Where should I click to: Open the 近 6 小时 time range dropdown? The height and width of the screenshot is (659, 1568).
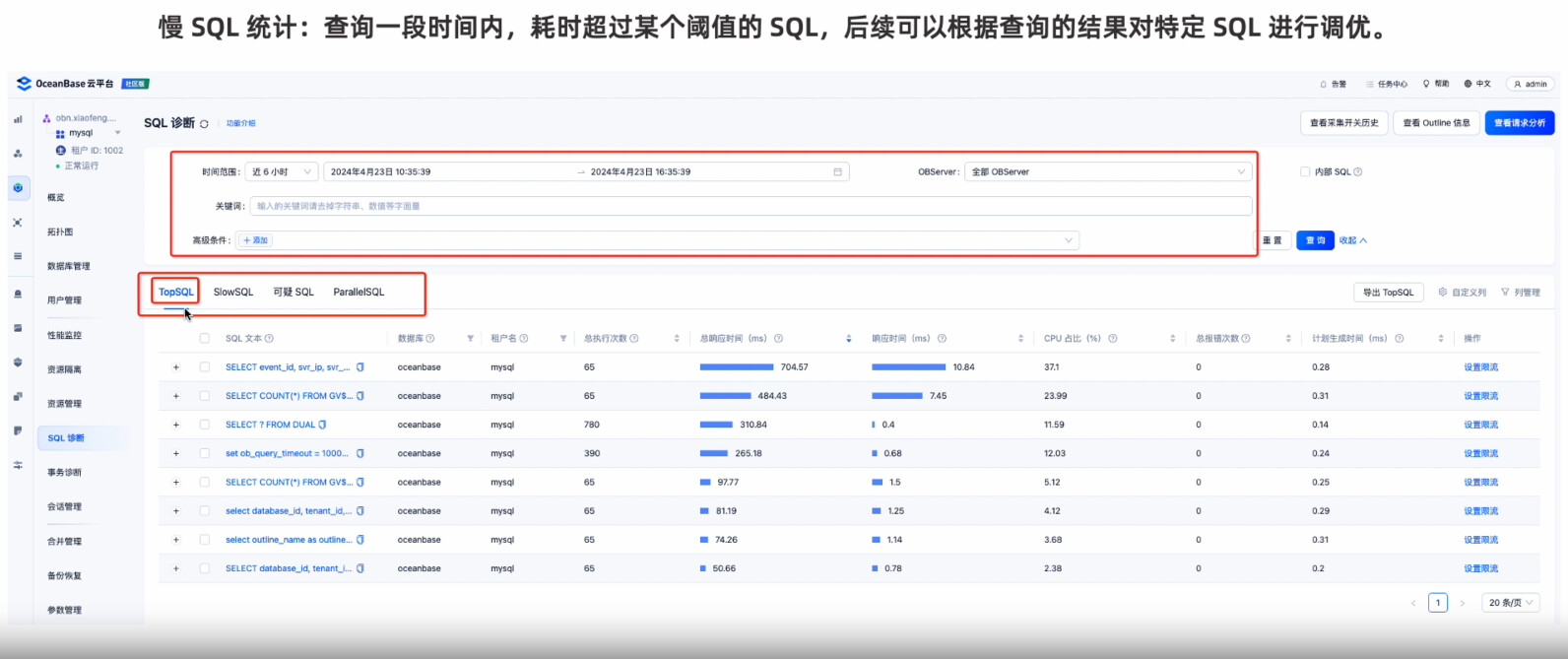281,171
